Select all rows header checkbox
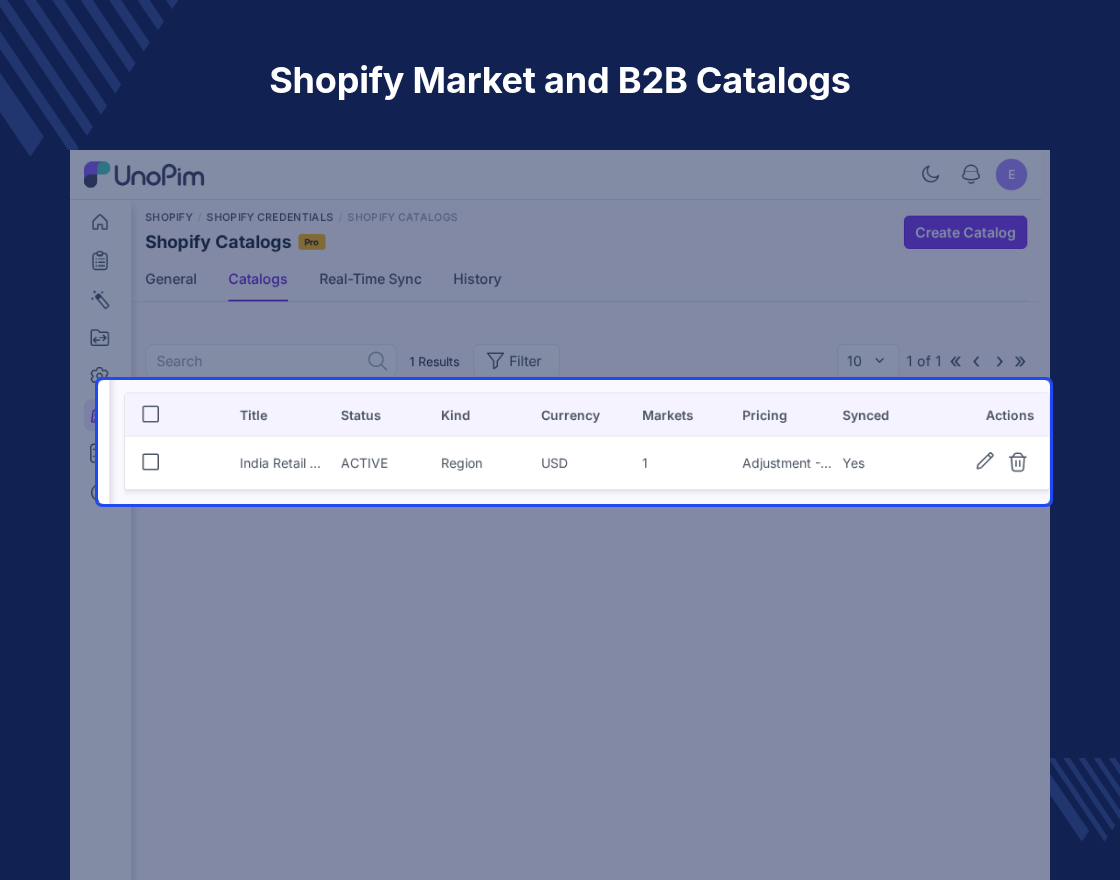 coord(151,414)
